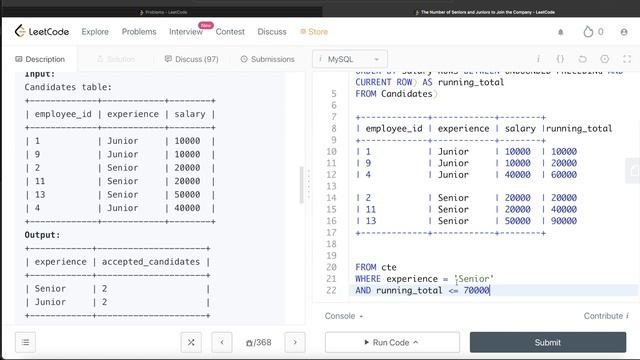The image size is (640, 360).
Task: Open the problem list icon
Action: tap(25, 342)
